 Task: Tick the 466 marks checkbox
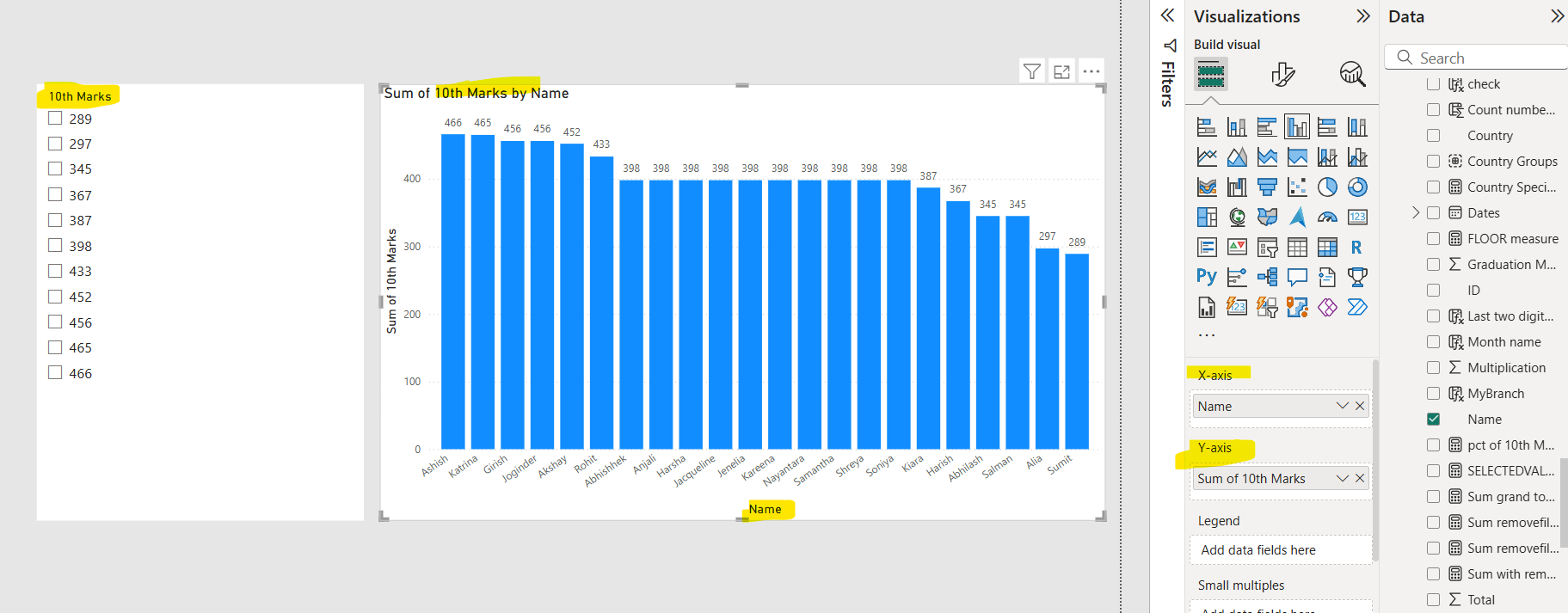tap(55, 373)
